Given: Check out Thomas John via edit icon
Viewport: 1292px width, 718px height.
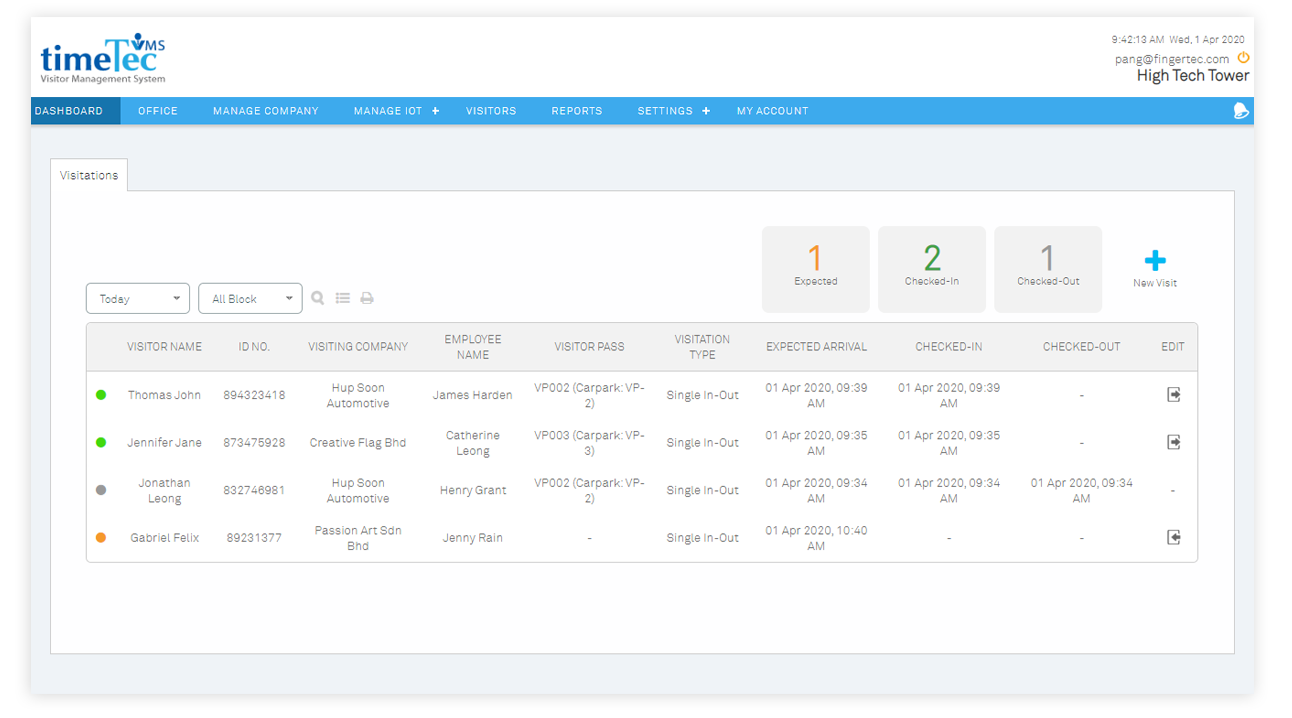Looking at the screenshot, I should pos(1173,395).
